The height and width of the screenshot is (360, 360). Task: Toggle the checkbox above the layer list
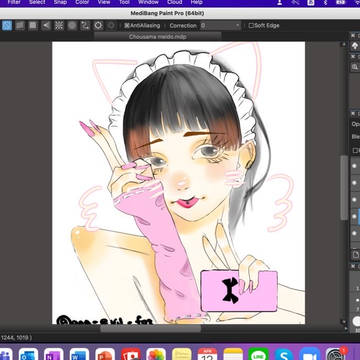pos(355,151)
